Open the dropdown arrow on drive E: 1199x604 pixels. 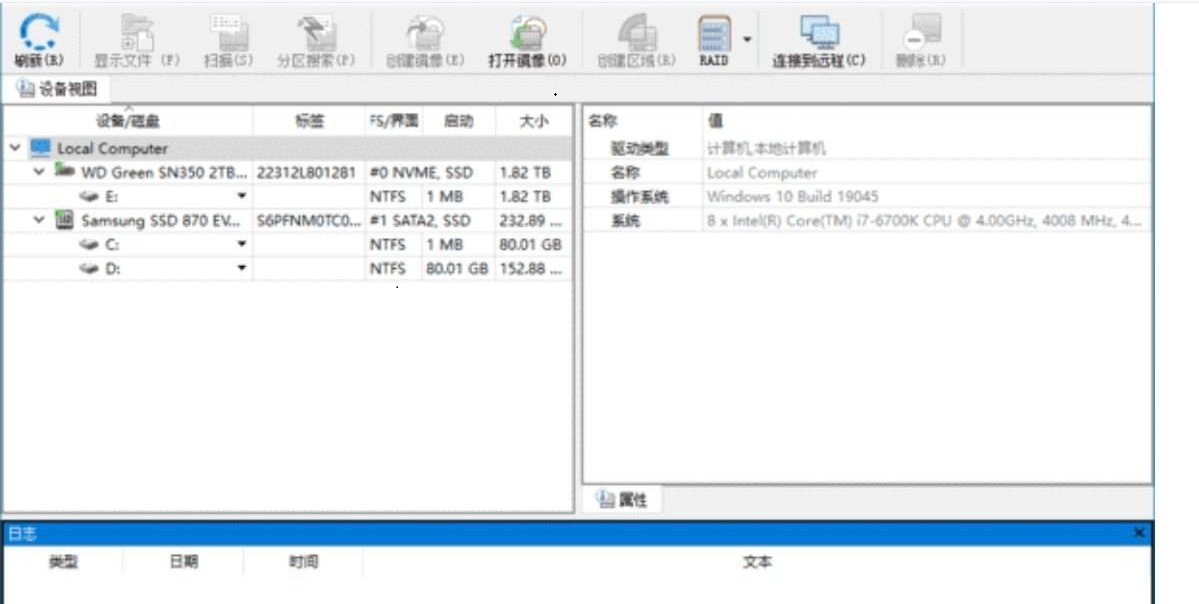[241, 196]
